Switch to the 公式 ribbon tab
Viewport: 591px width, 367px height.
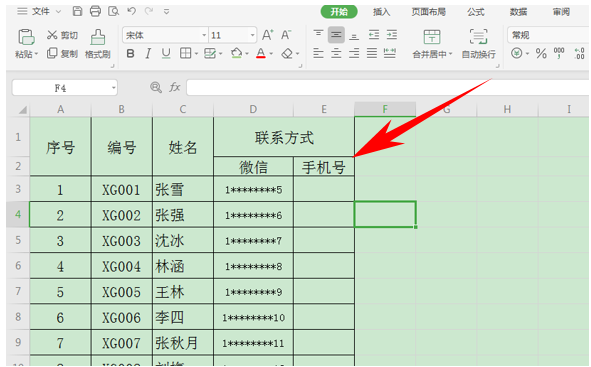(476, 12)
